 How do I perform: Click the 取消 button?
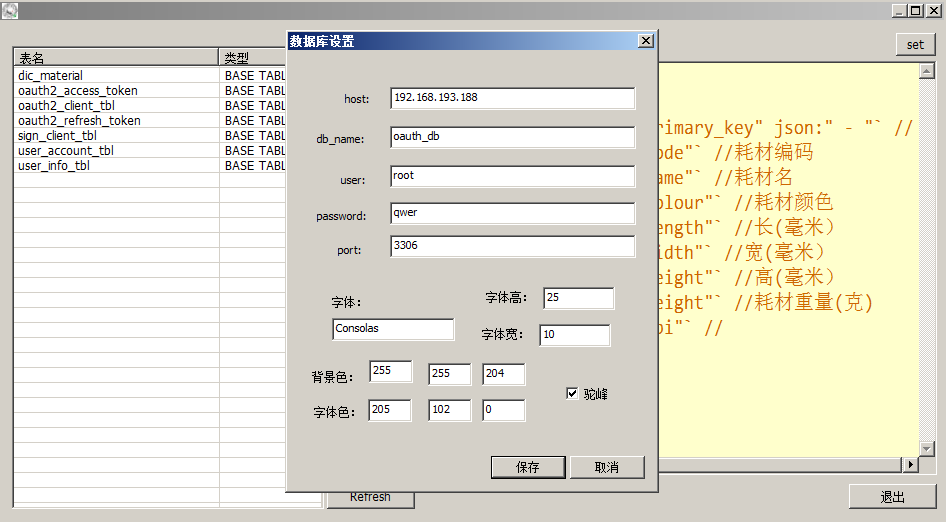point(606,467)
